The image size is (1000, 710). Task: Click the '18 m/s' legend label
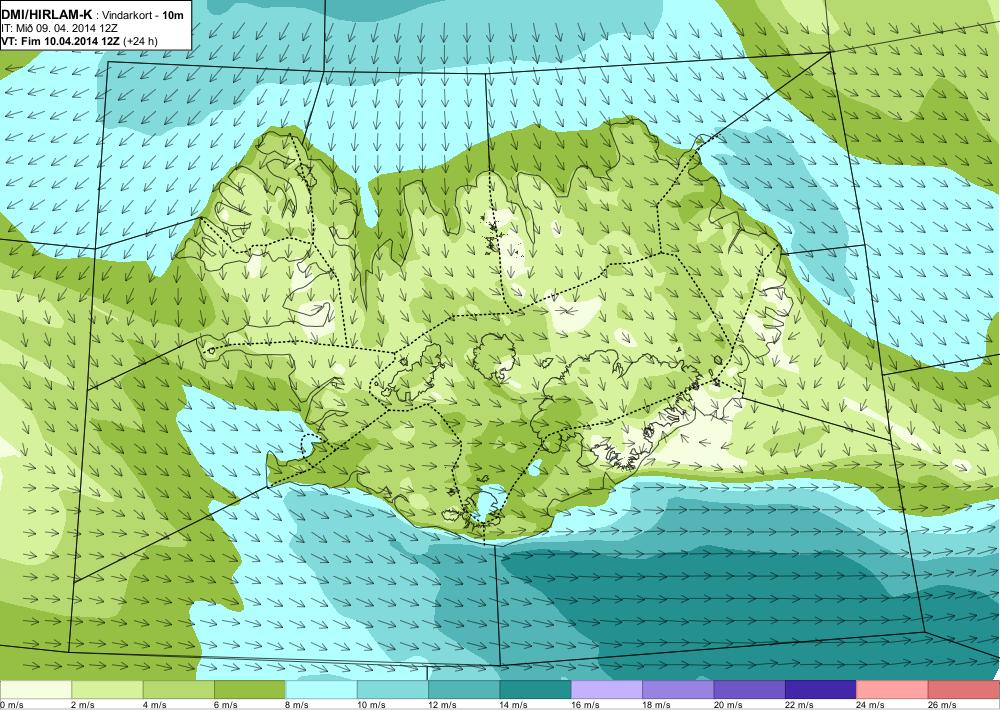[x=657, y=705]
